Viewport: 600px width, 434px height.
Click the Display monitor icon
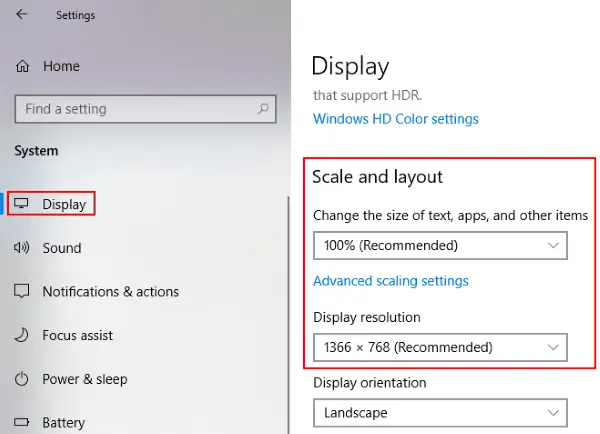[21, 203]
